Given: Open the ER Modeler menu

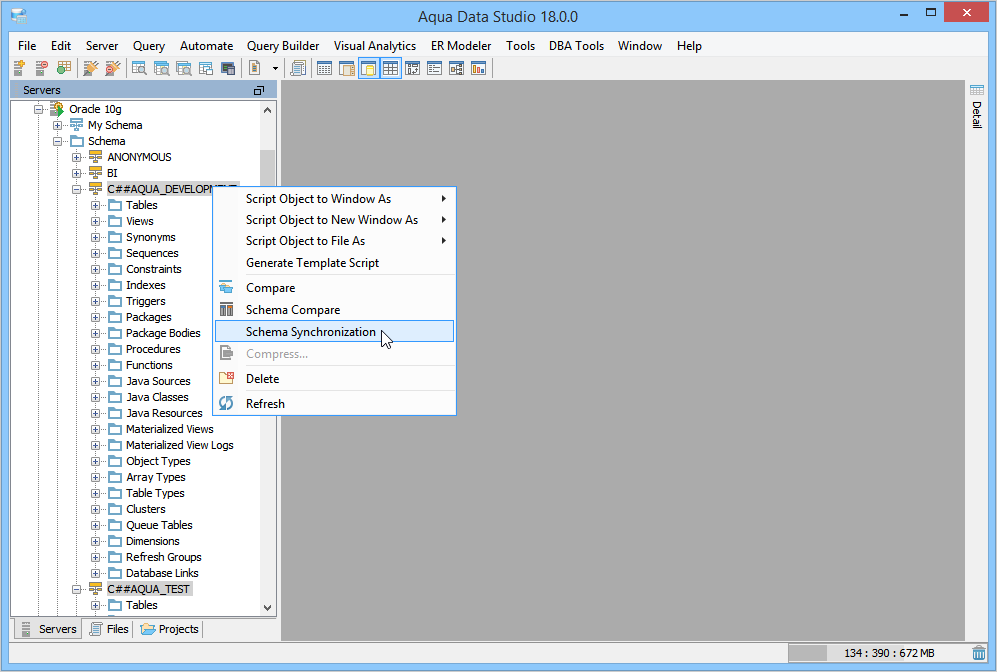Looking at the screenshot, I should [x=461, y=46].
